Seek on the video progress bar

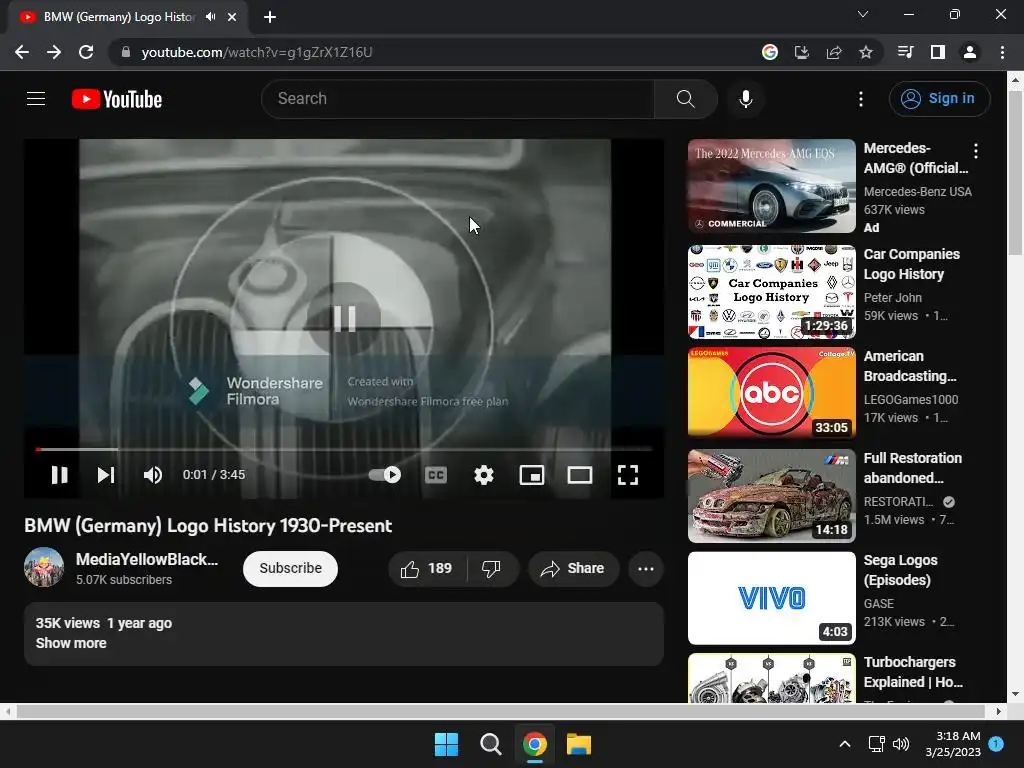tap(344, 449)
